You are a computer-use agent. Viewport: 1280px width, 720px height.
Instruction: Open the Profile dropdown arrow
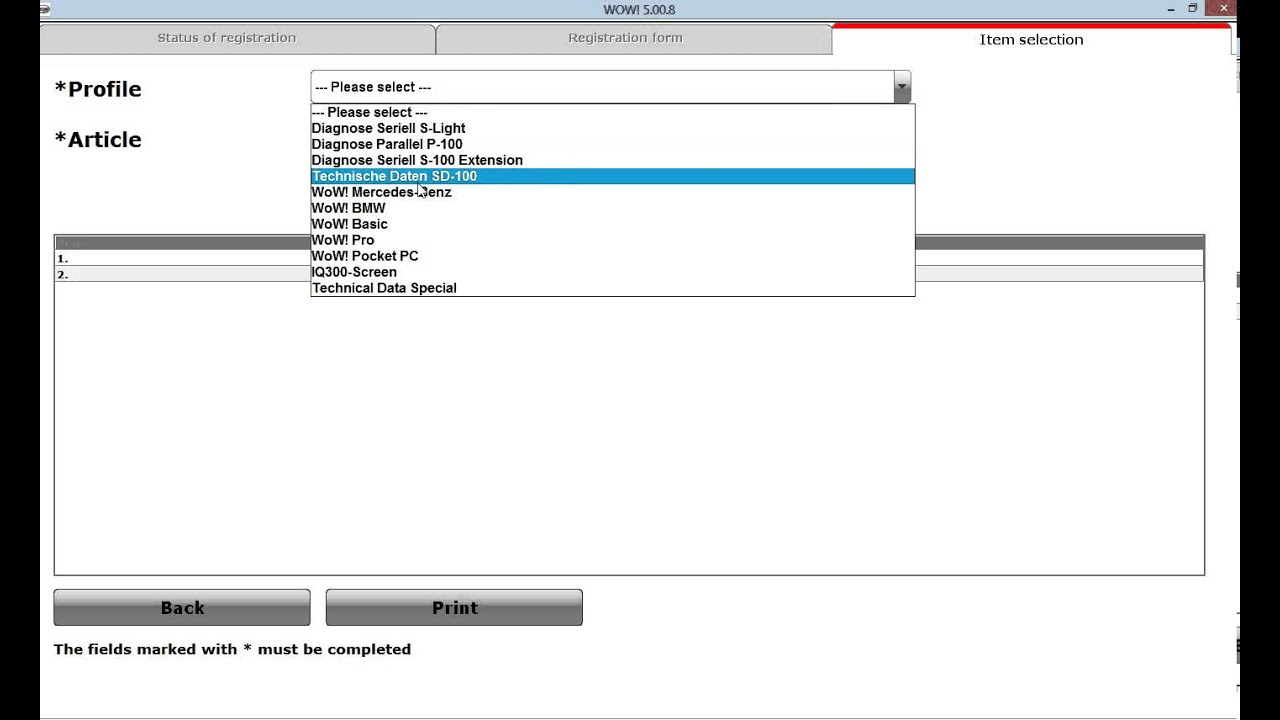(902, 87)
